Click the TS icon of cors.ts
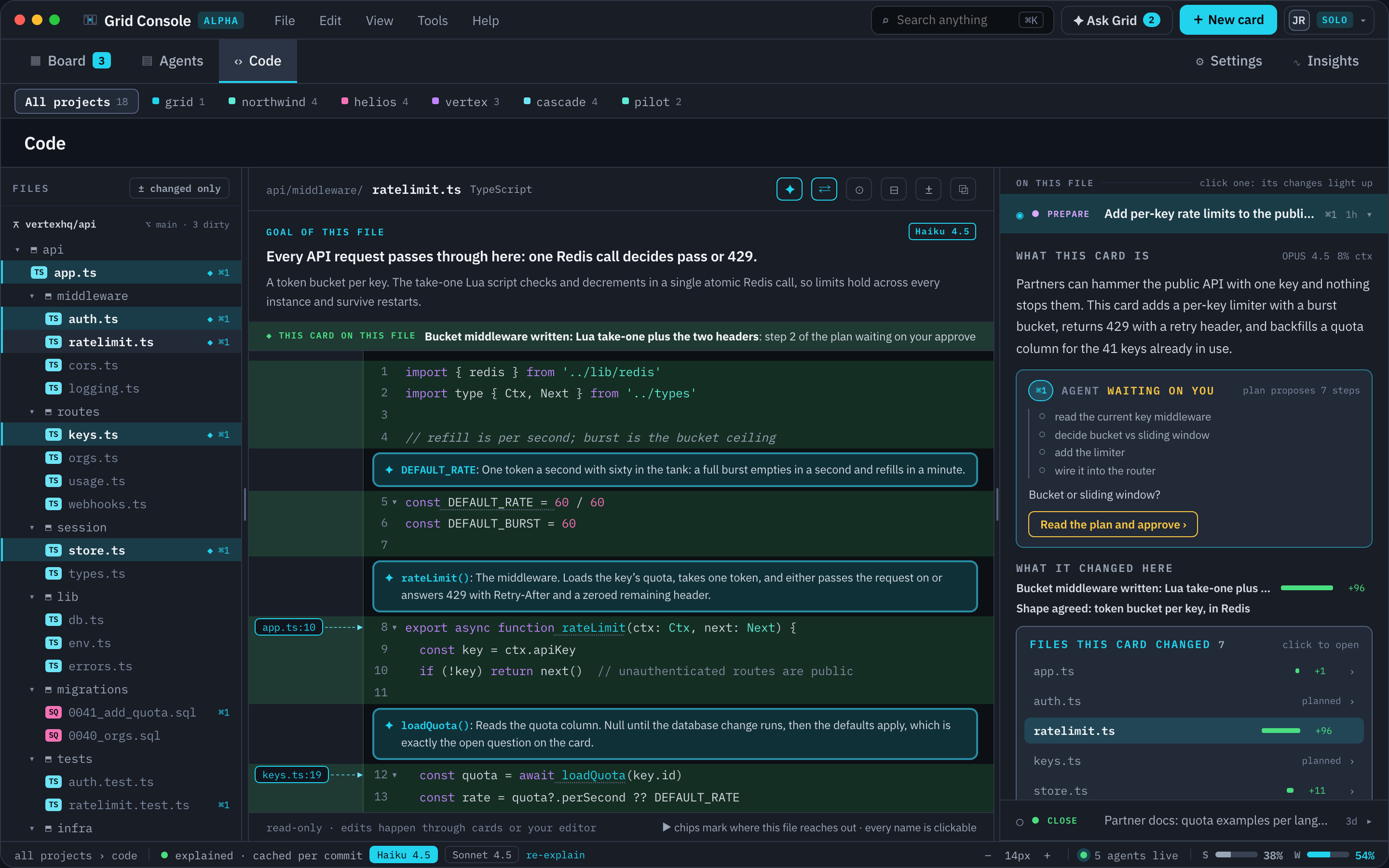The height and width of the screenshot is (868, 1389). [54, 365]
